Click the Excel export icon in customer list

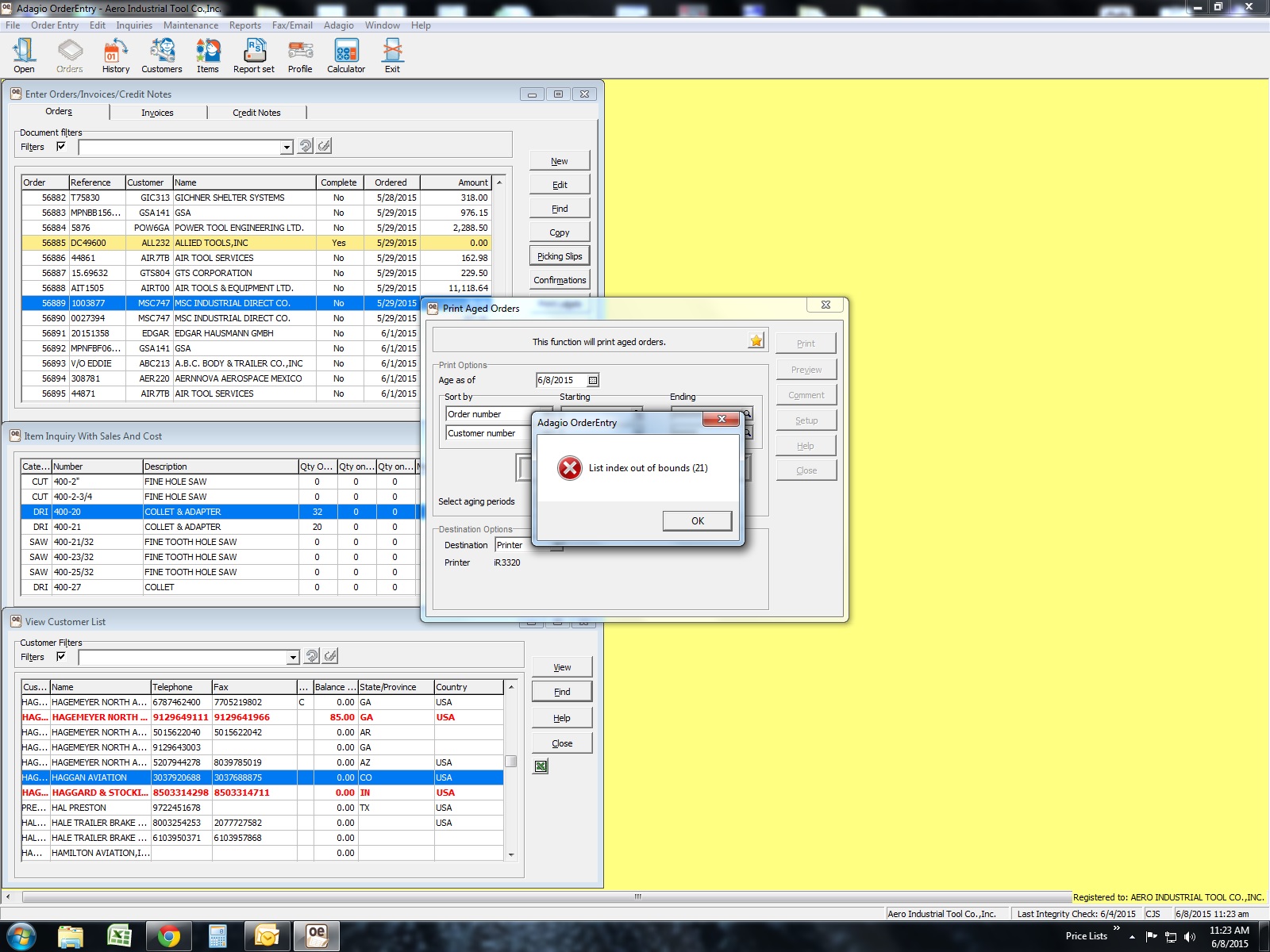[541, 766]
